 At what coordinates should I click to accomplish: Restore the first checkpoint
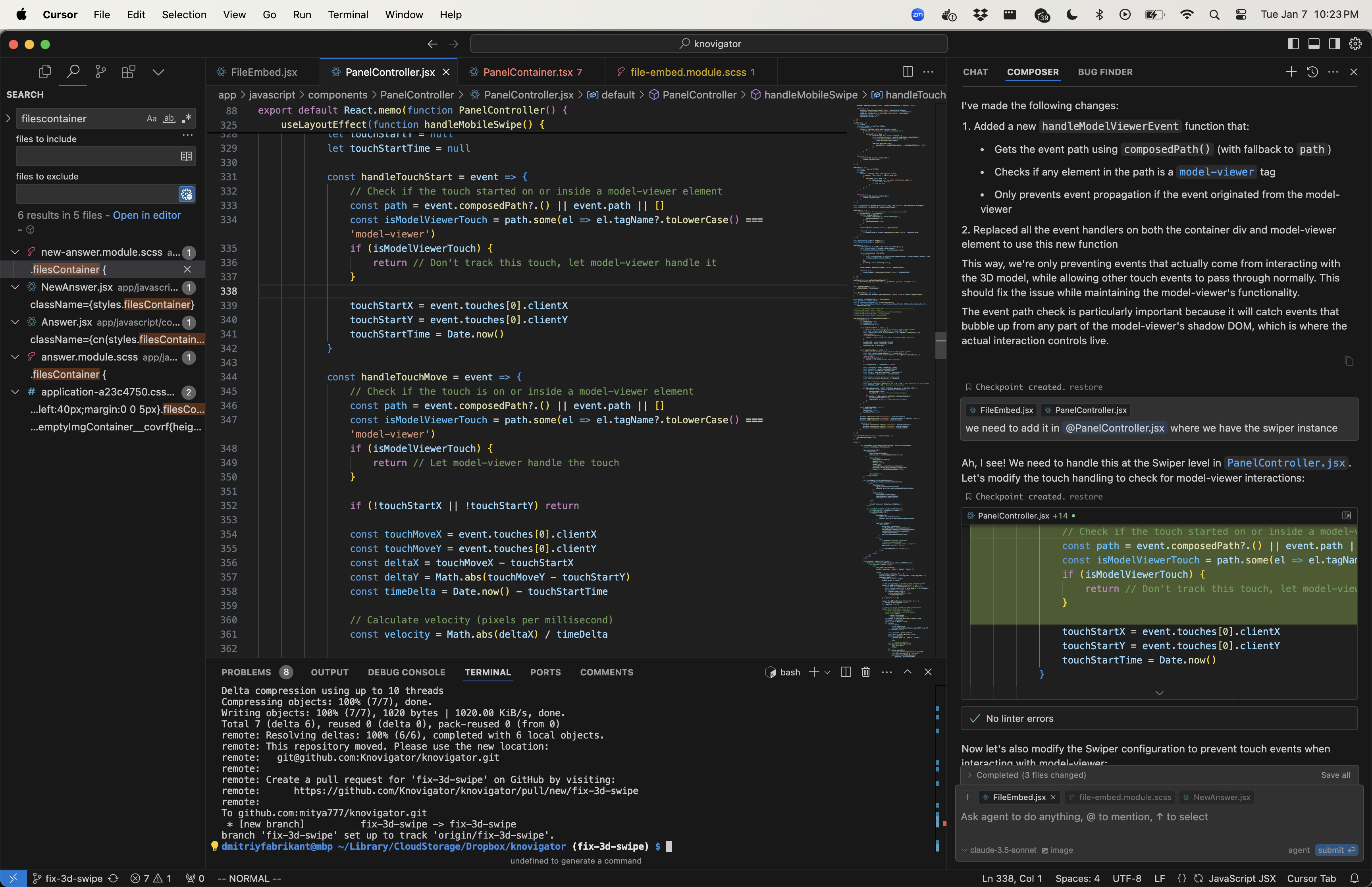click(x=1086, y=387)
